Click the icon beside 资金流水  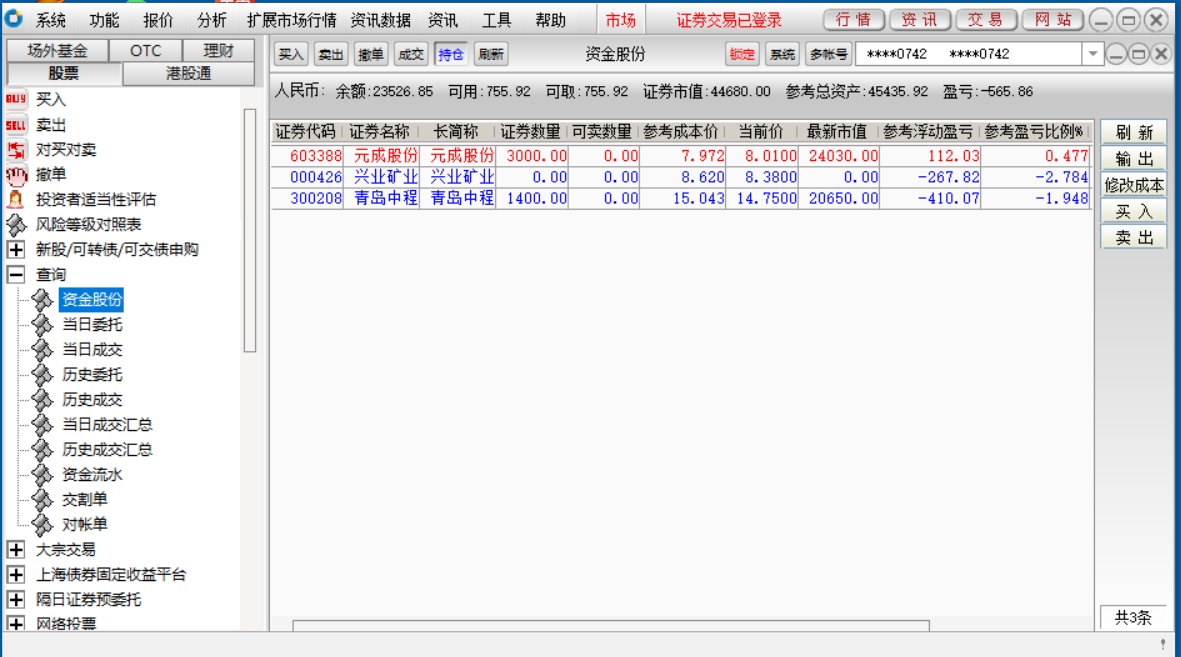[x=43, y=475]
